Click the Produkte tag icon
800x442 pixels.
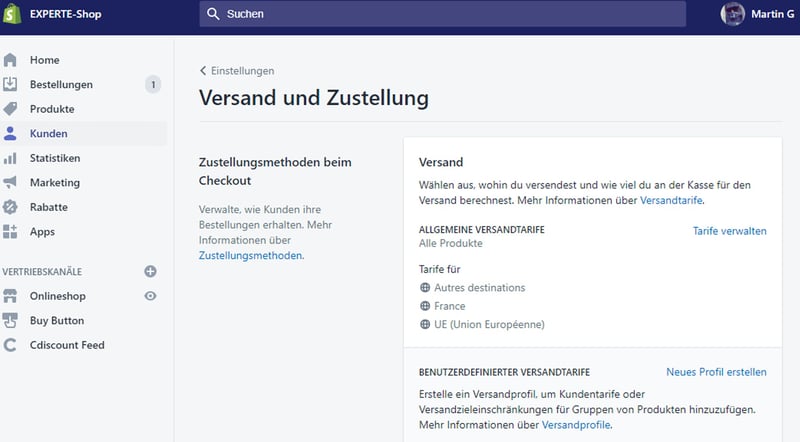(11, 109)
